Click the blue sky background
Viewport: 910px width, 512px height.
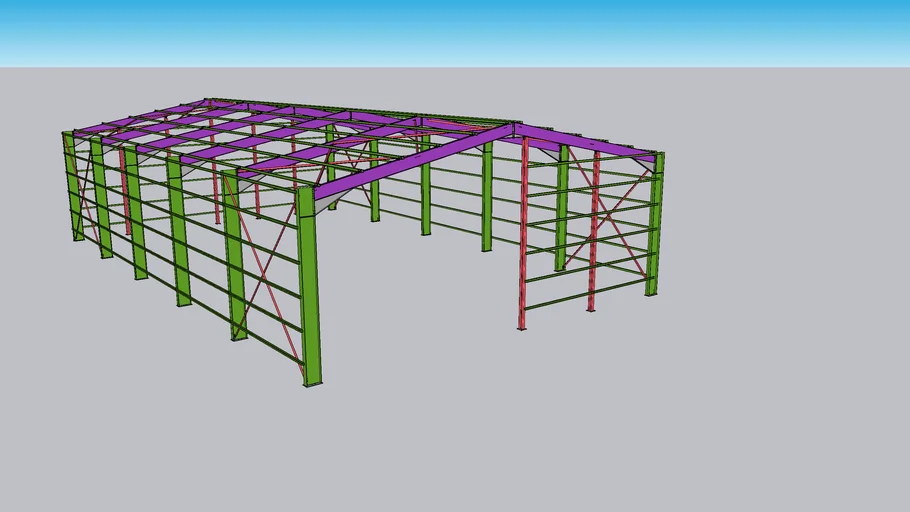click(450, 30)
